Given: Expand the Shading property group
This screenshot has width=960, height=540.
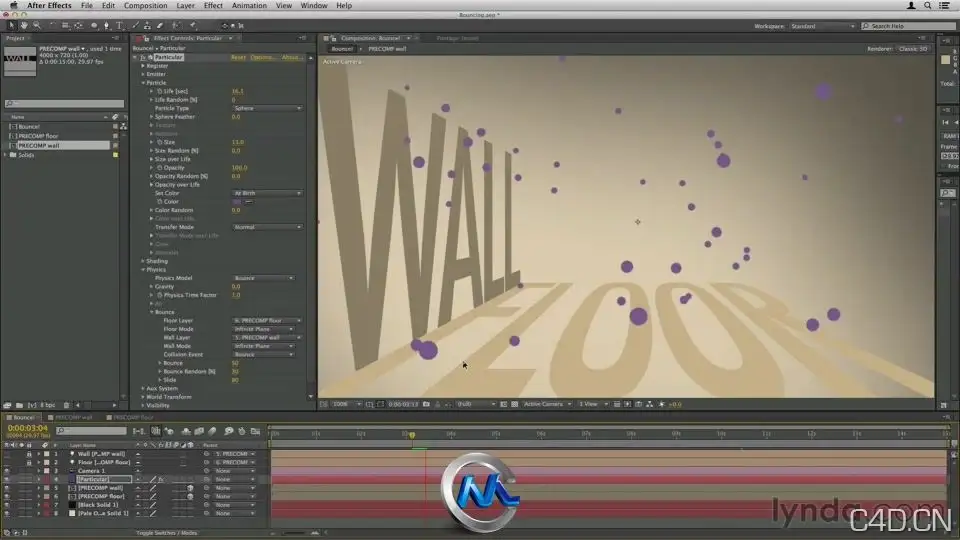Looking at the screenshot, I should click(143, 261).
